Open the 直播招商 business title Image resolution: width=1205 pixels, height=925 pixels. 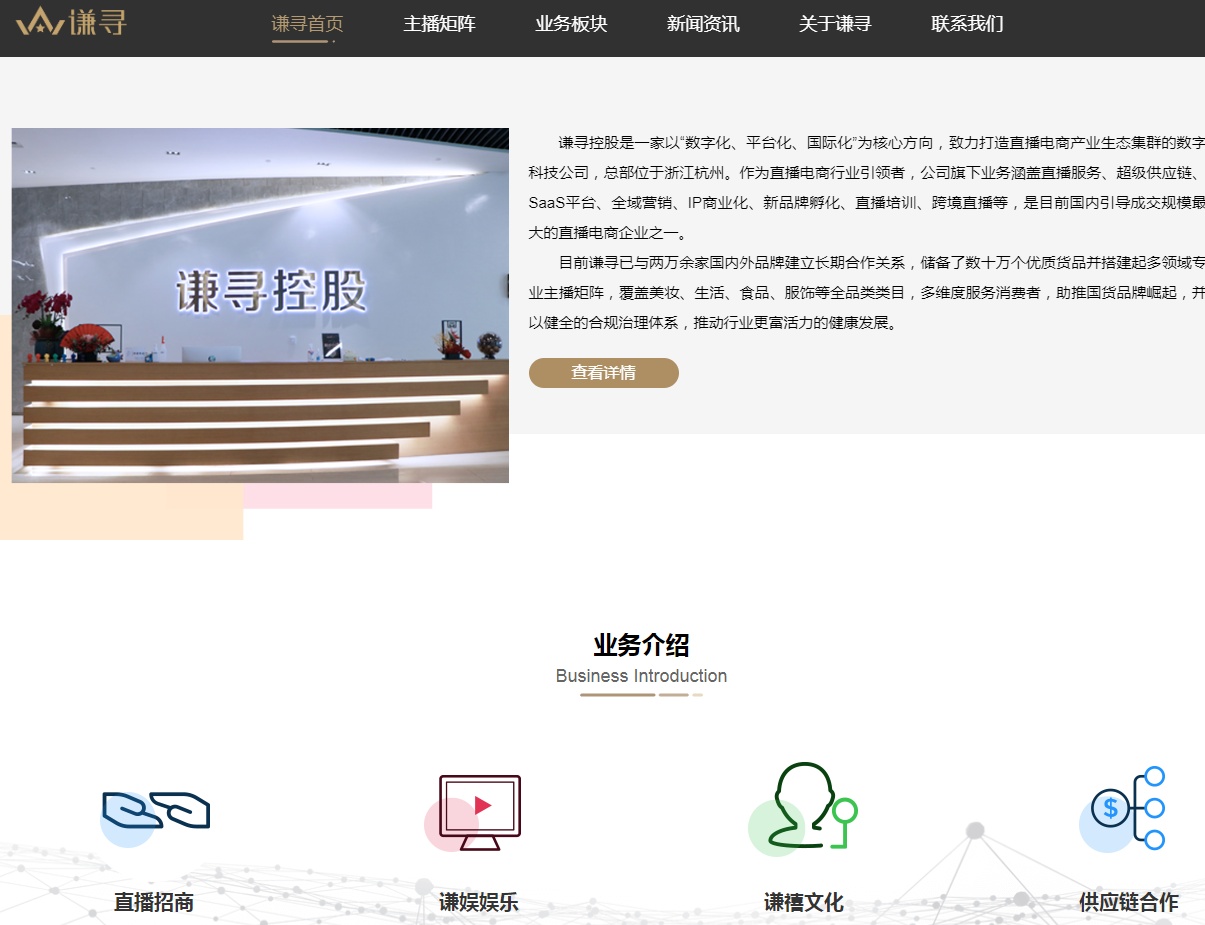pos(154,903)
